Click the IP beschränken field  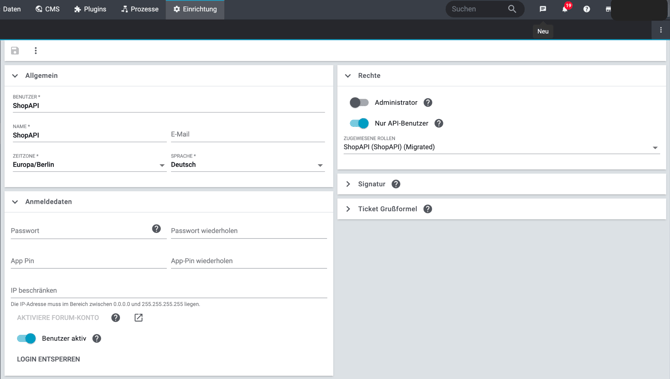coord(169,291)
